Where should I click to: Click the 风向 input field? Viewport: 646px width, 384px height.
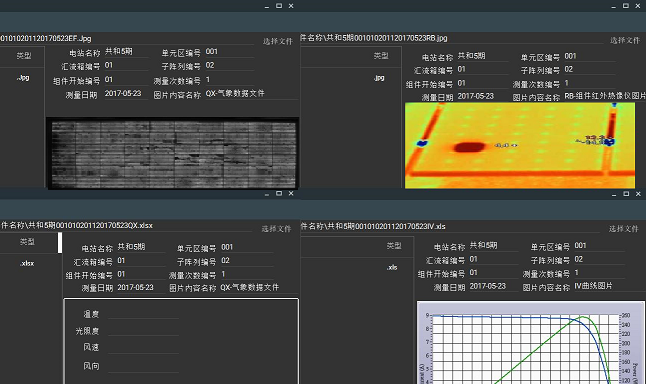[143, 366]
